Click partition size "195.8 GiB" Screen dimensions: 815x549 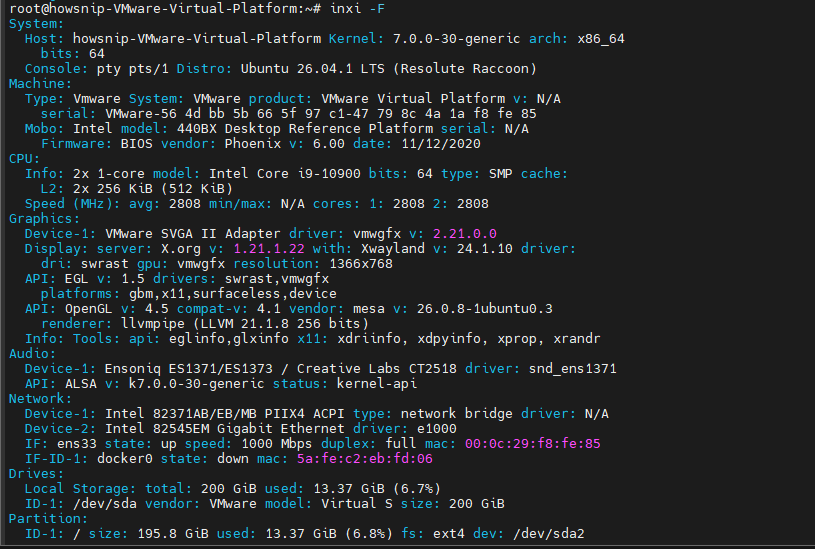(x=173, y=534)
